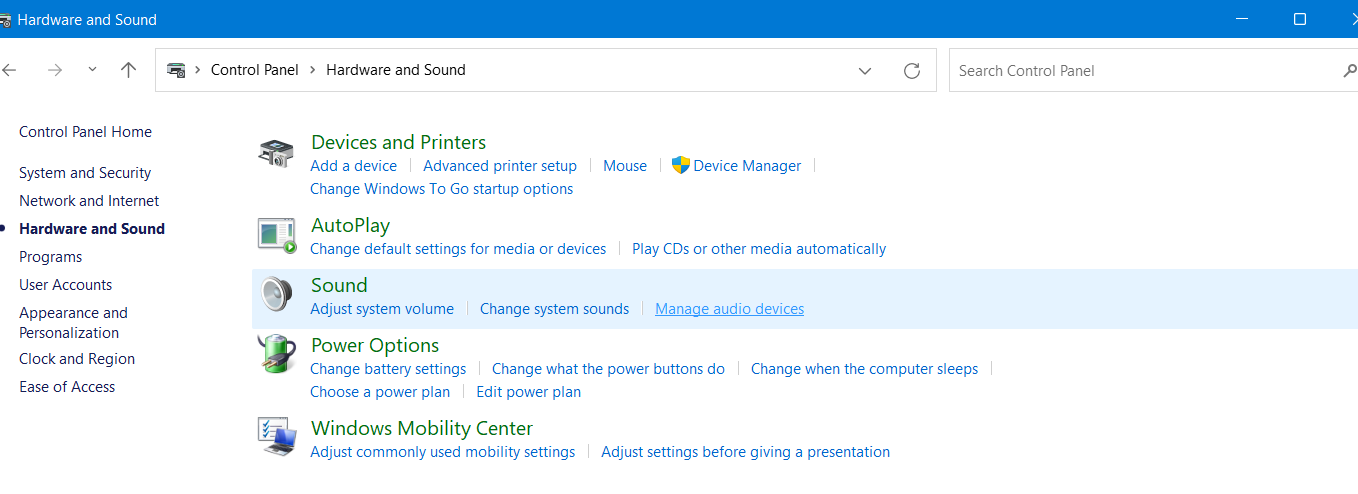Click the AutoPlay icon

[277, 236]
